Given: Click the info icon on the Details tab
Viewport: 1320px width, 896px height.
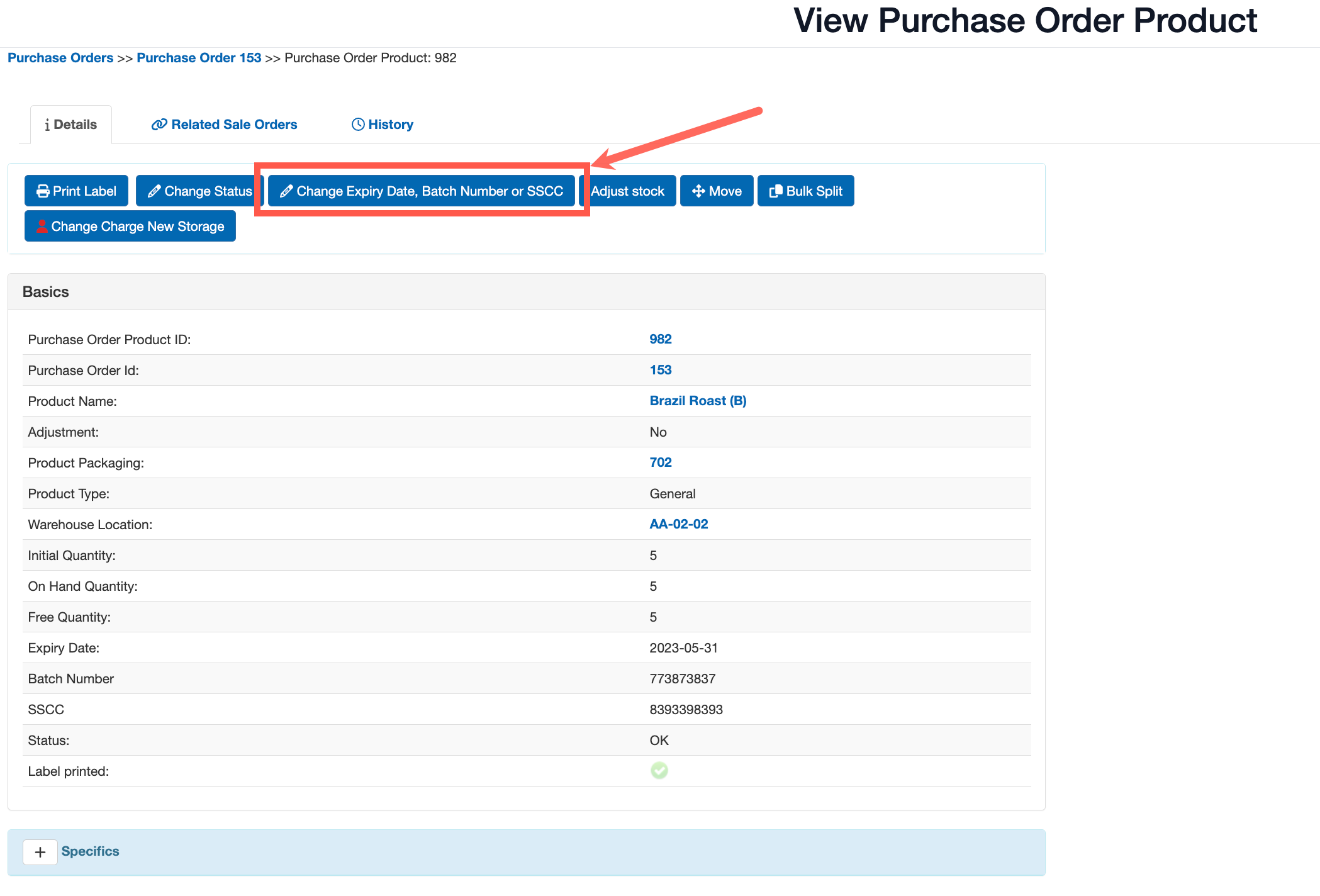Looking at the screenshot, I should pyautogui.click(x=47, y=124).
